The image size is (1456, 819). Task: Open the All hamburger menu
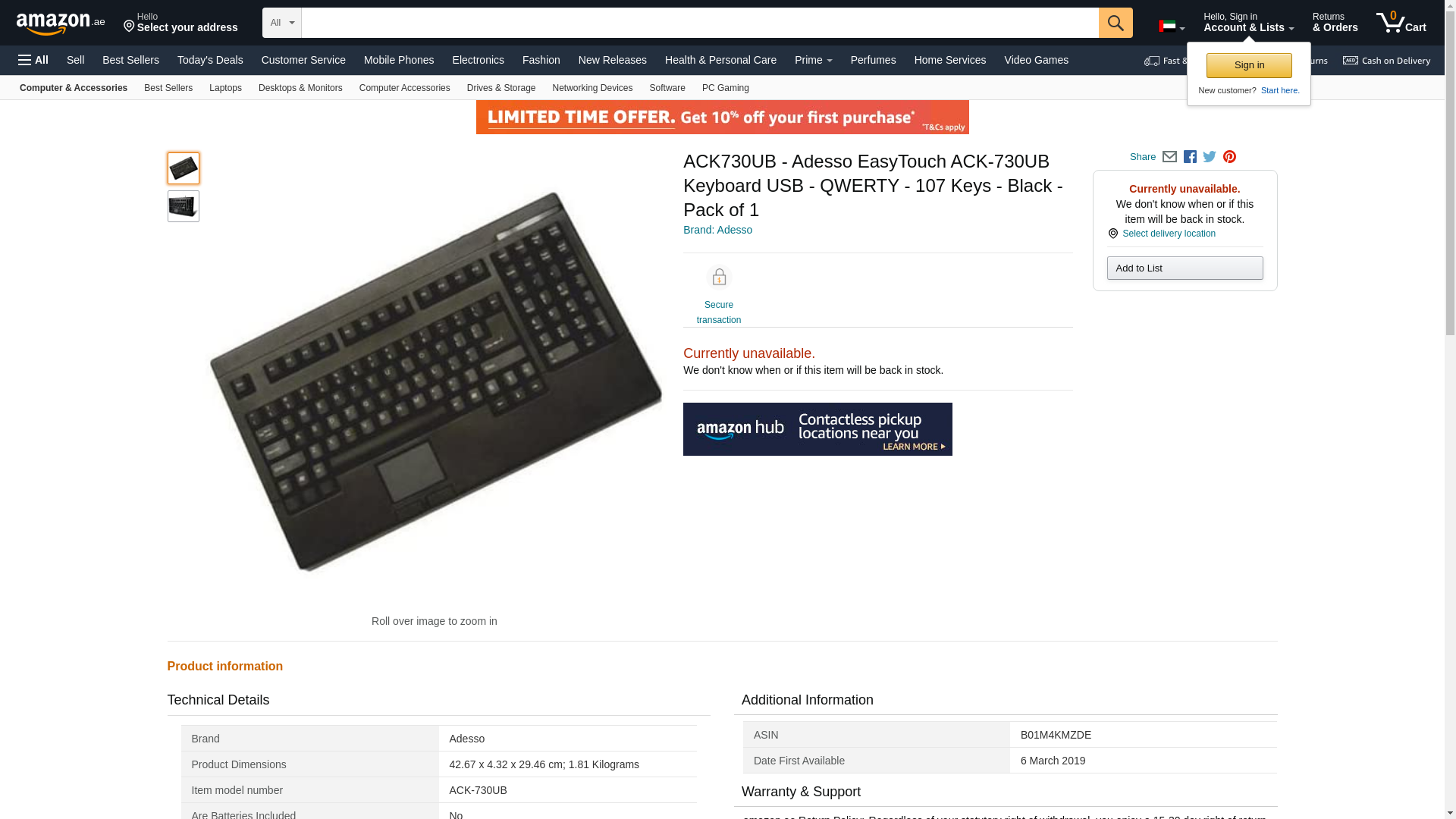33,60
